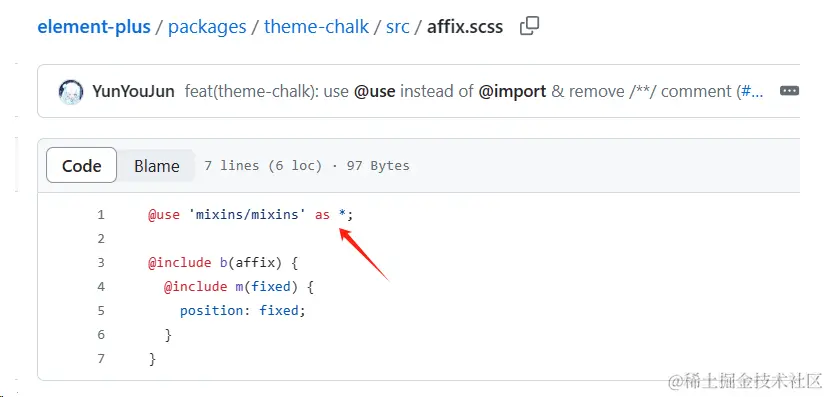Open the element-plus repository link
Image resolution: width=829 pixels, height=397 pixels.
coord(94,26)
